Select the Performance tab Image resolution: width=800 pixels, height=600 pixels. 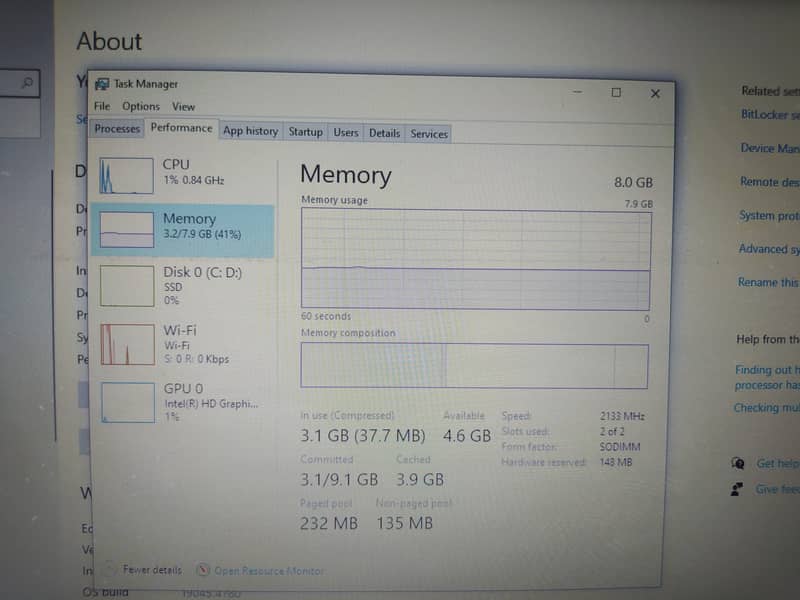[x=182, y=128]
